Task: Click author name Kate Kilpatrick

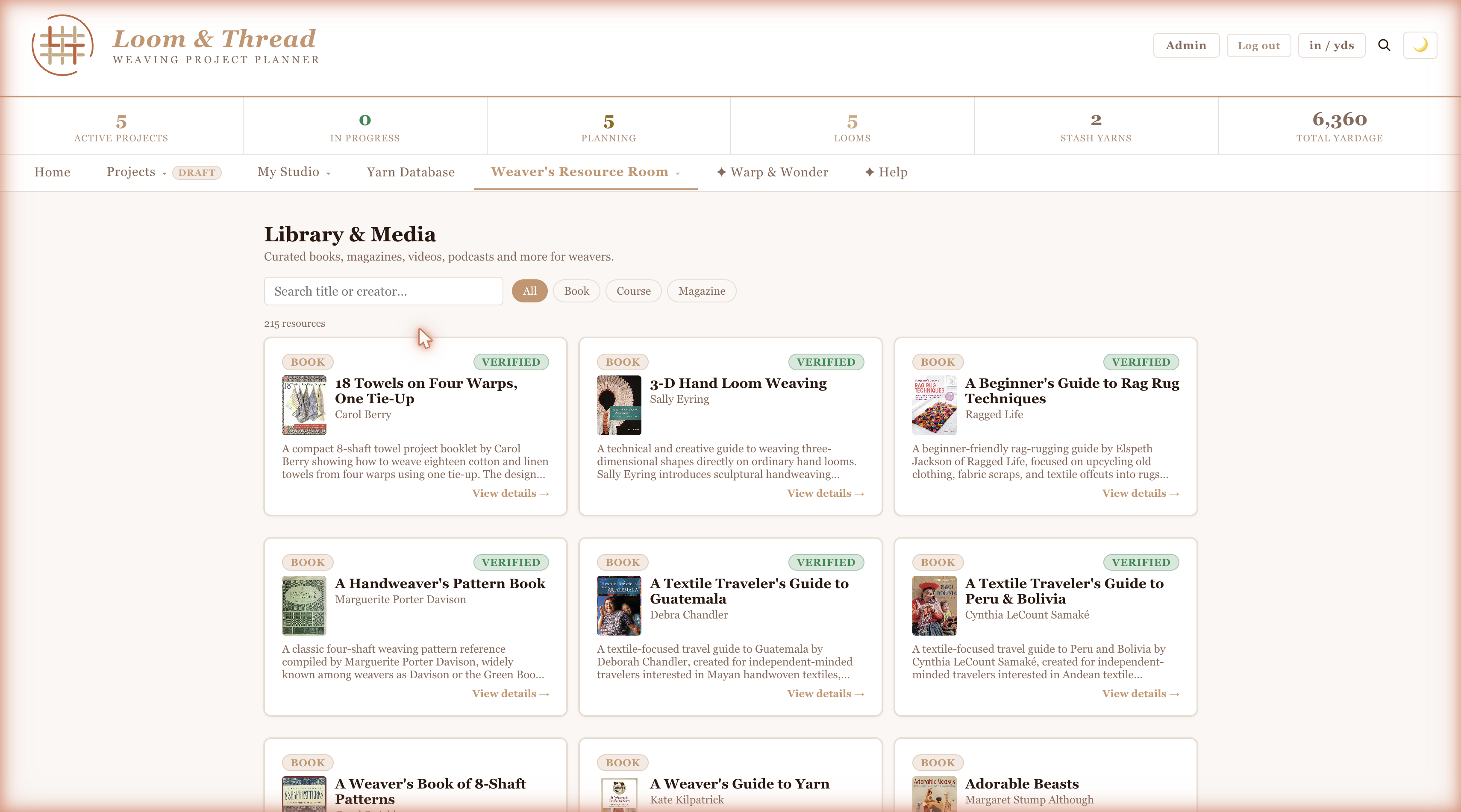Action: 687,800
